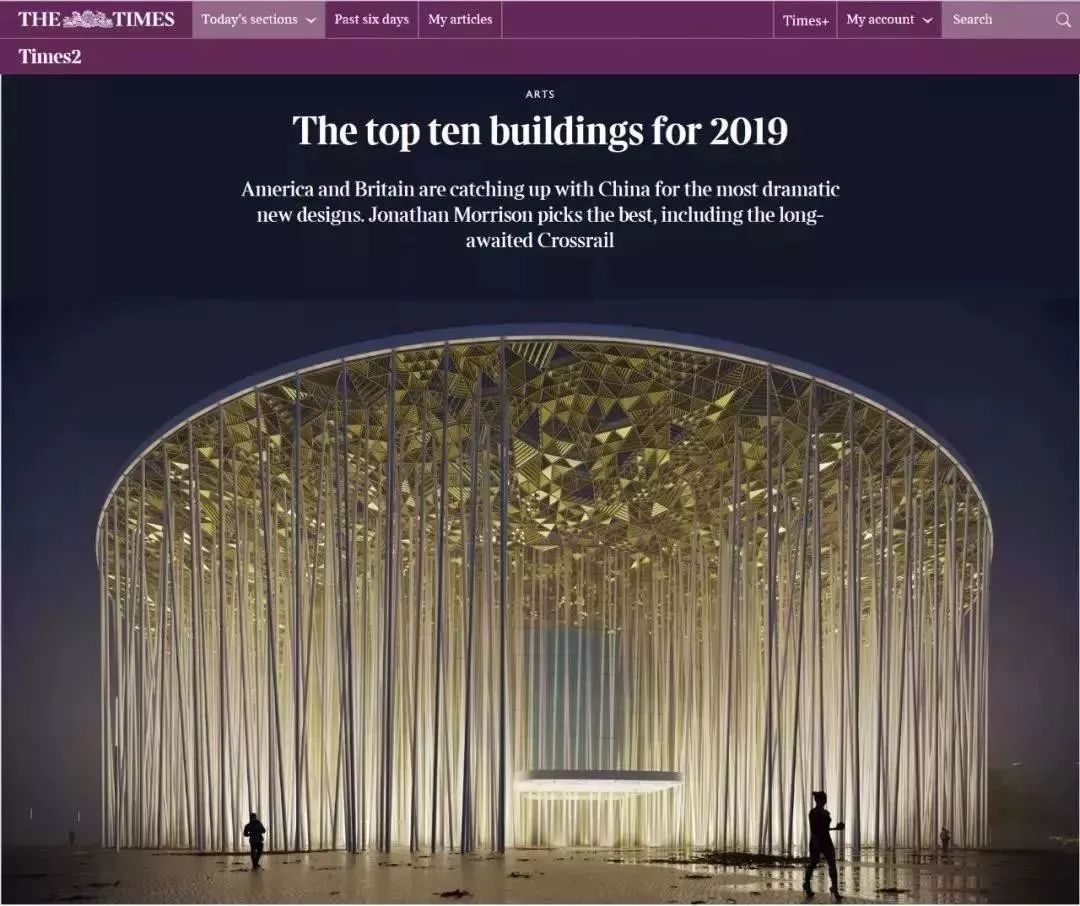1080x906 pixels.
Task: Open the My account dropdown
Action: pos(888,20)
